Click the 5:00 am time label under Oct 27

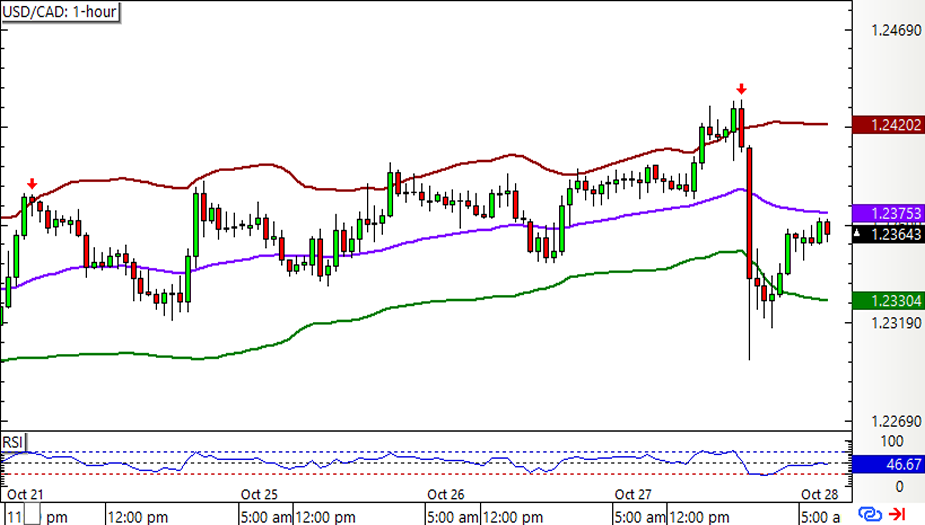click(x=639, y=517)
